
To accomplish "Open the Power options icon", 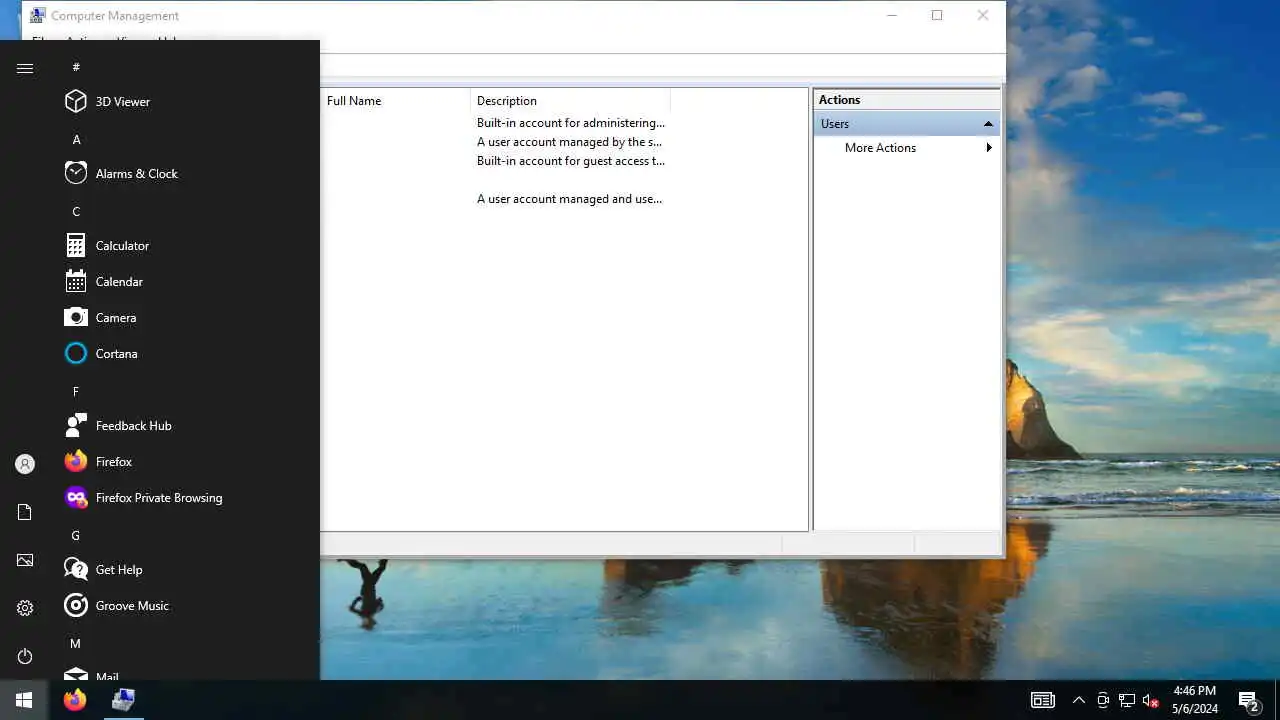I will click(x=25, y=656).
